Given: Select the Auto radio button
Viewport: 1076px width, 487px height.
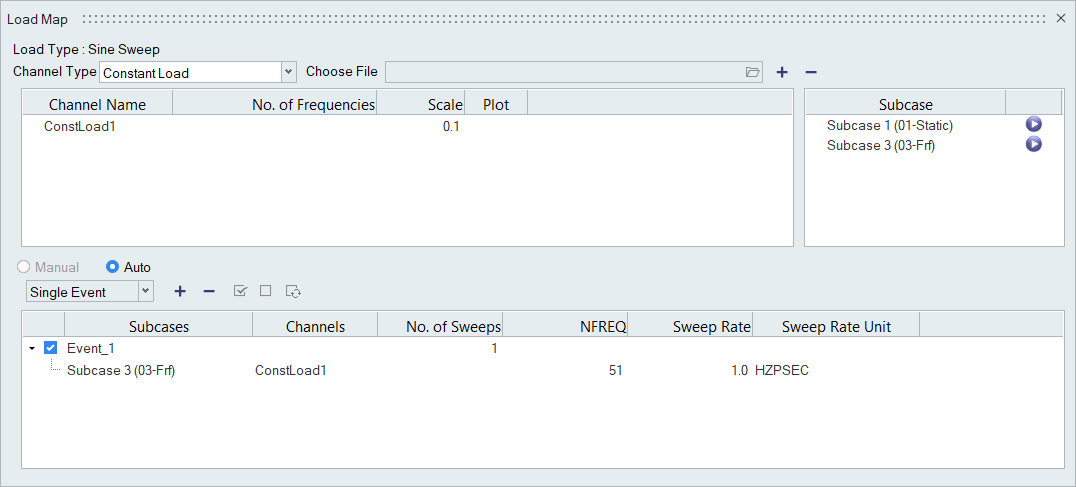Looking at the screenshot, I should pyautogui.click(x=113, y=267).
